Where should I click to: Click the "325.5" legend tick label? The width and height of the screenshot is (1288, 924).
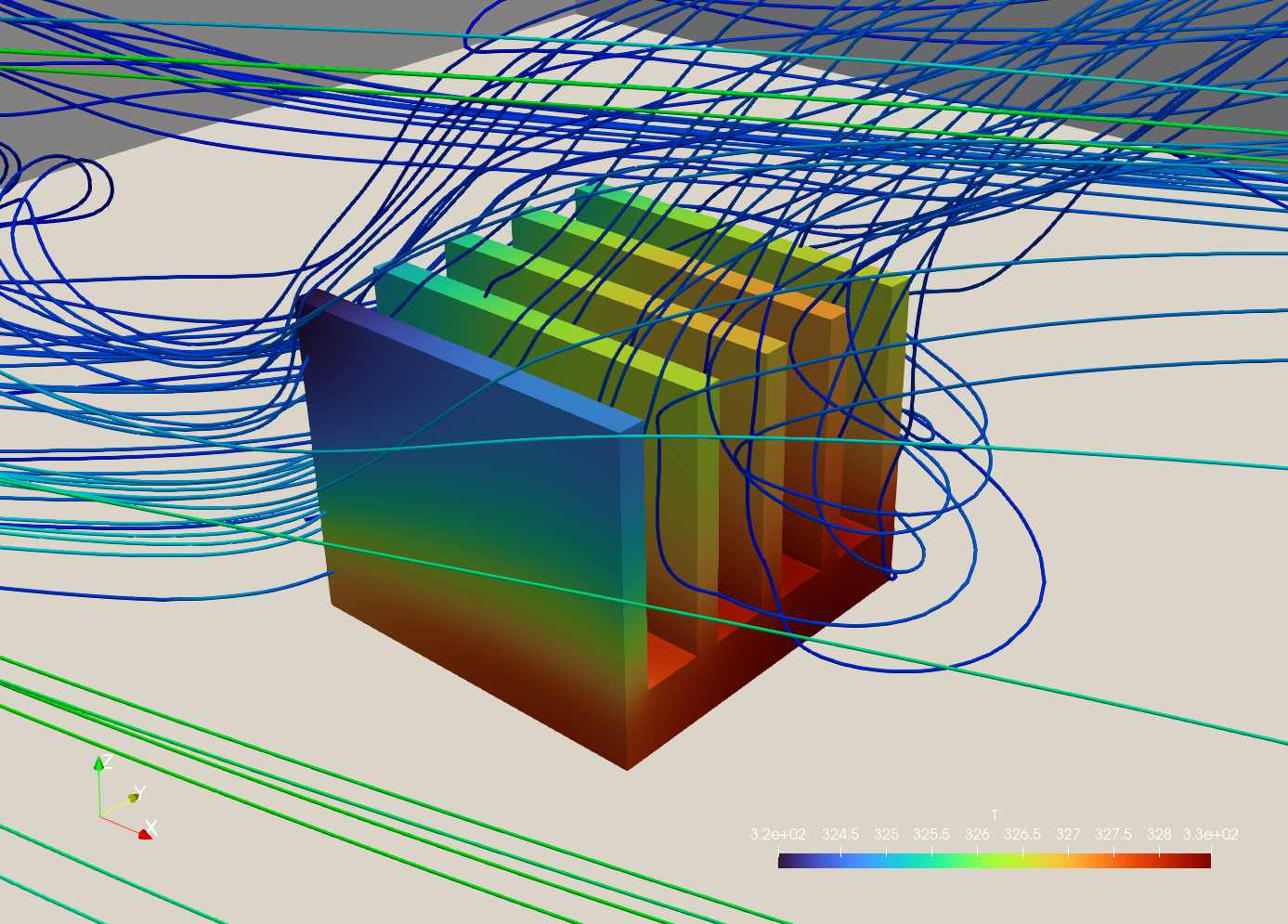931,835
